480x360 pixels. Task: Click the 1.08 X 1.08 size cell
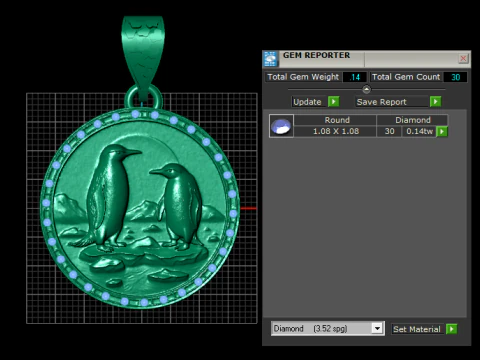point(336,131)
